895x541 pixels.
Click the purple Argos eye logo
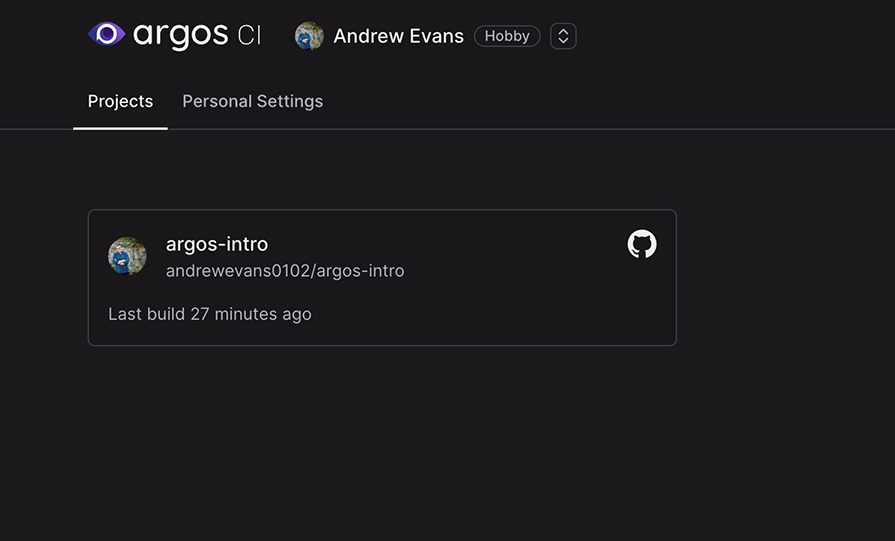click(107, 34)
